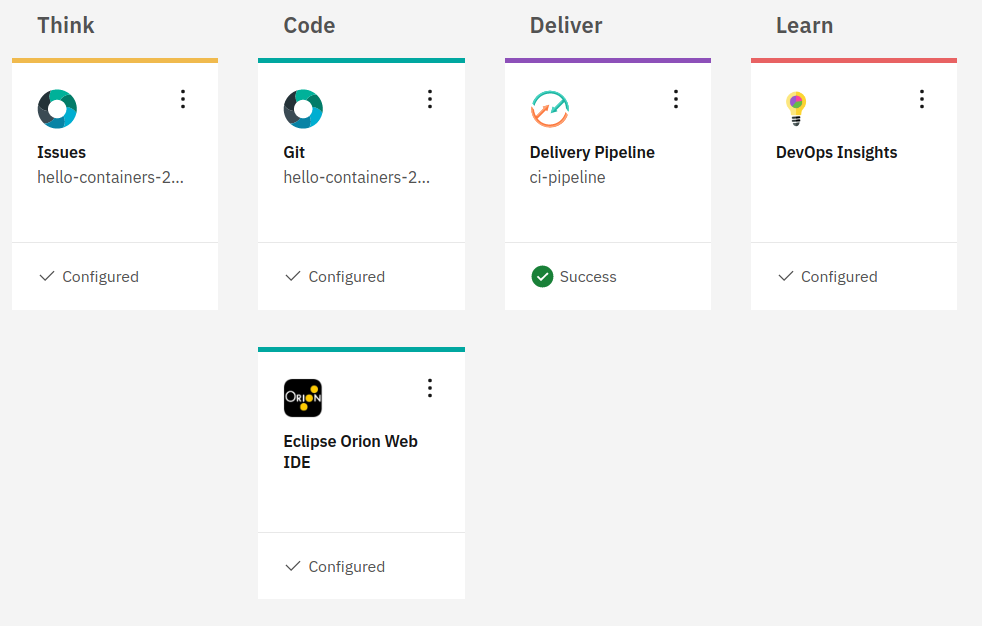Open the Issues tool title
The image size is (982, 626).
[62, 153]
